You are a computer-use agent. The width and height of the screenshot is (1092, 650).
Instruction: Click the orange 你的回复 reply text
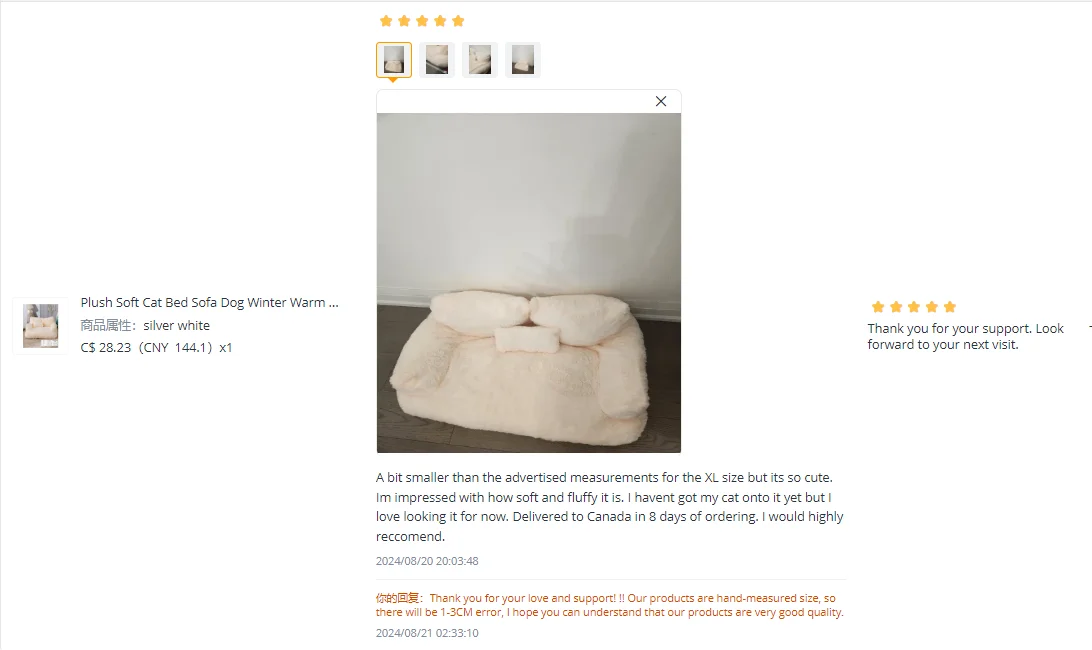point(609,605)
